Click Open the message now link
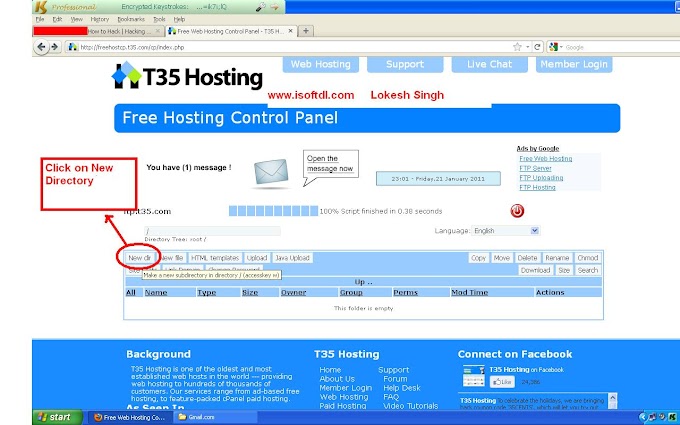 (330, 163)
